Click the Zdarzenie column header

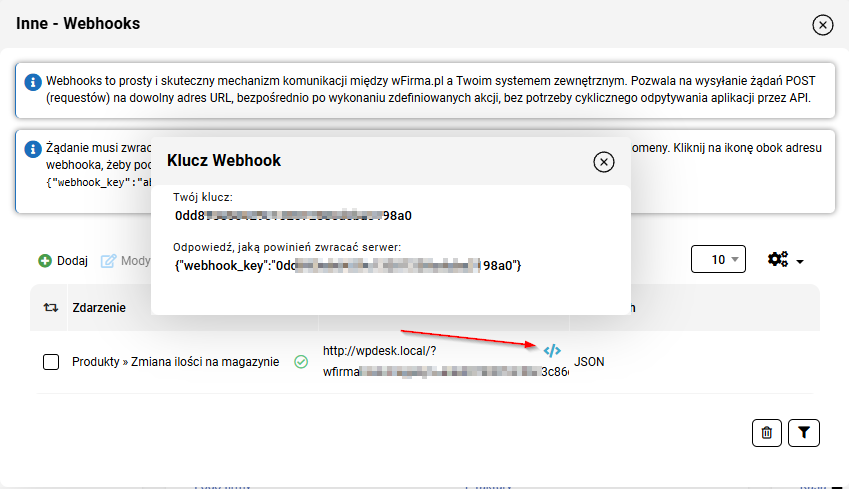(99, 308)
